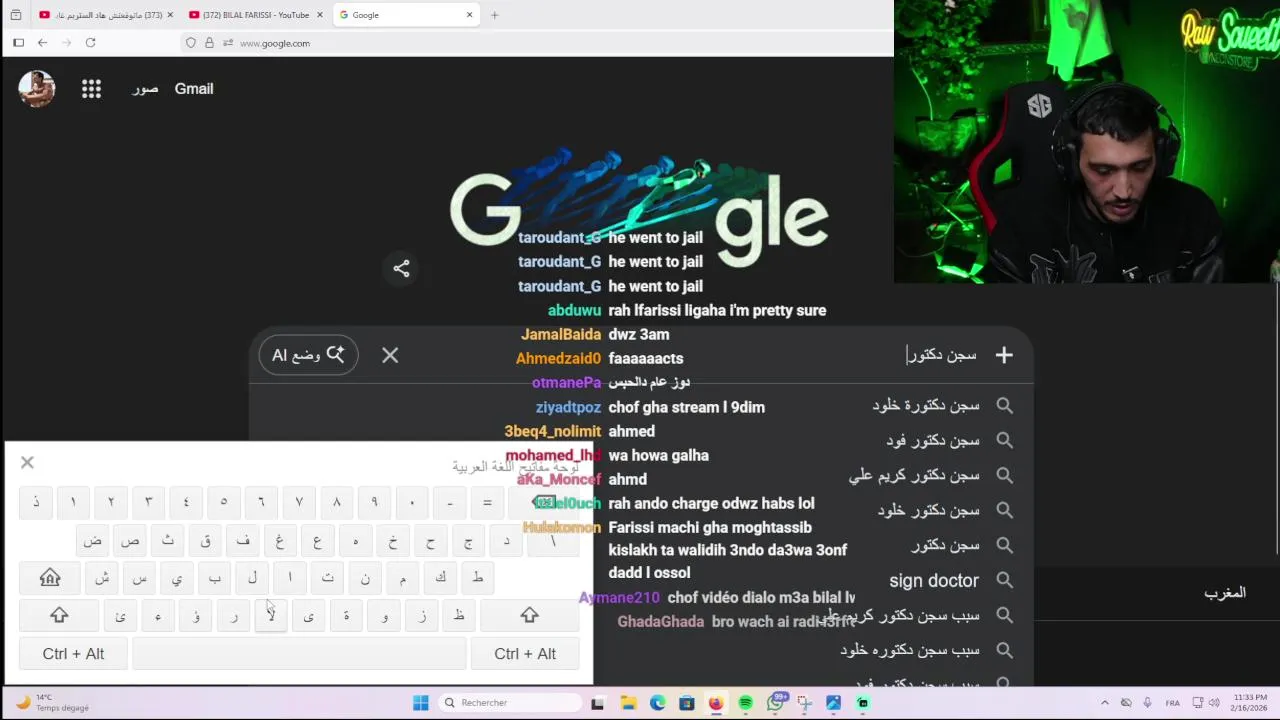1280x720 pixels.
Task: Click the plus icon in search box
Action: [1004, 355]
